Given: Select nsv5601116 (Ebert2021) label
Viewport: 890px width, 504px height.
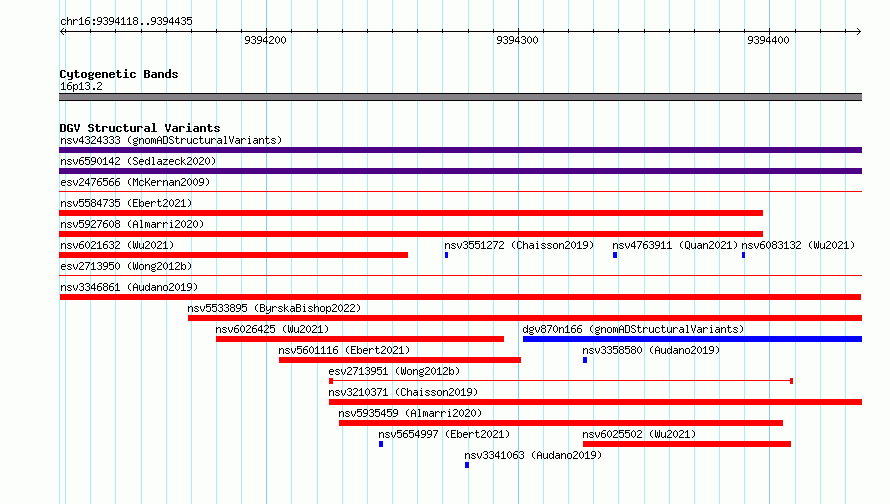Looking at the screenshot, I should (x=344, y=350).
